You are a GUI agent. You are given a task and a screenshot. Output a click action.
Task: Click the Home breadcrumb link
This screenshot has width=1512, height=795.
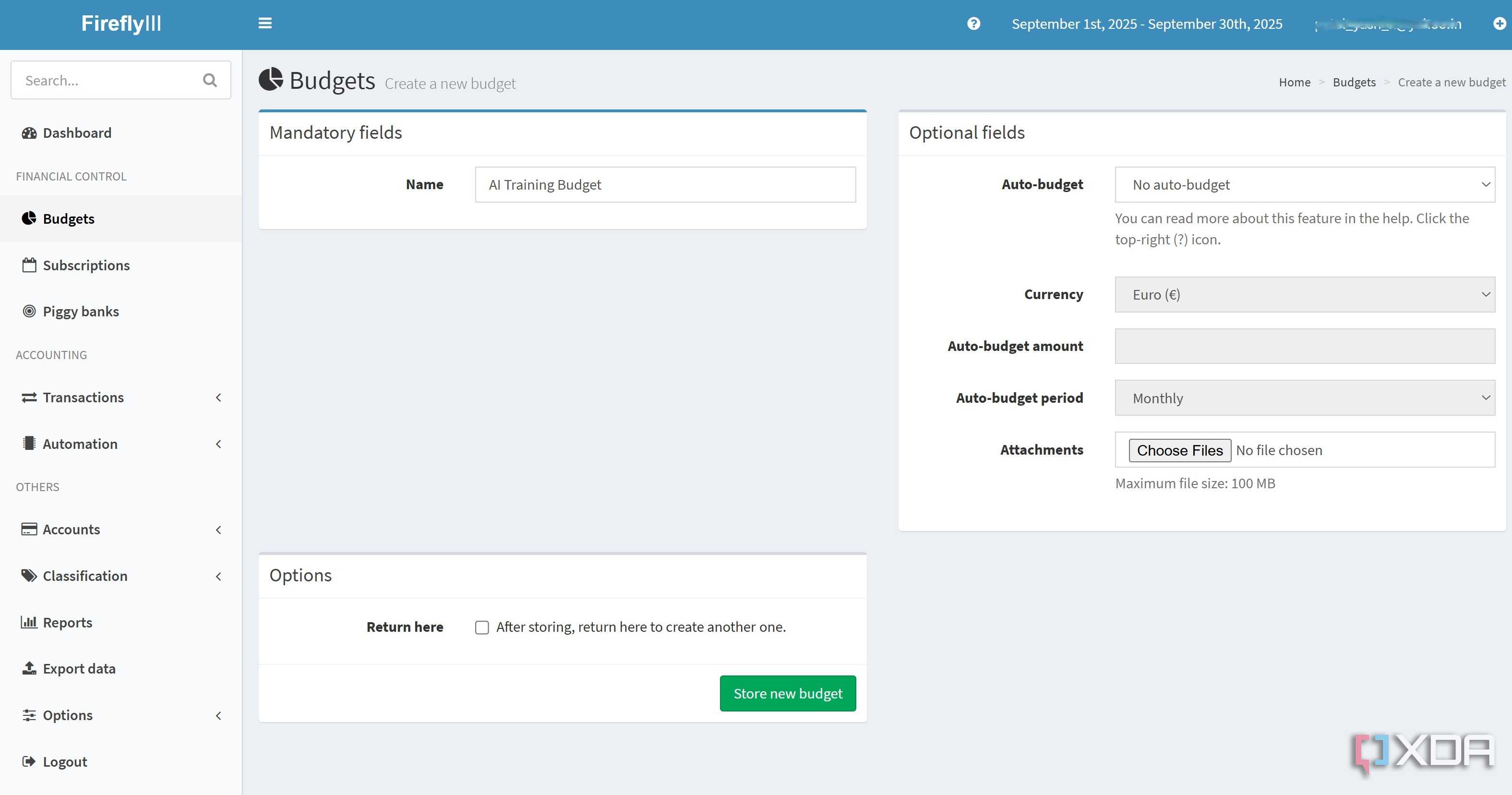1294,82
